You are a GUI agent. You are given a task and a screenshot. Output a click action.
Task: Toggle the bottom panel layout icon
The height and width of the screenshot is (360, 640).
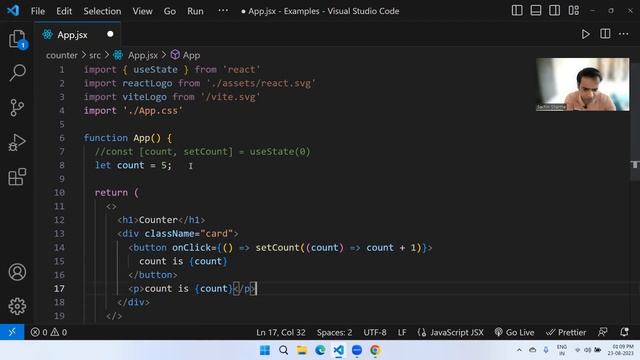pyautogui.click(x=536, y=11)
